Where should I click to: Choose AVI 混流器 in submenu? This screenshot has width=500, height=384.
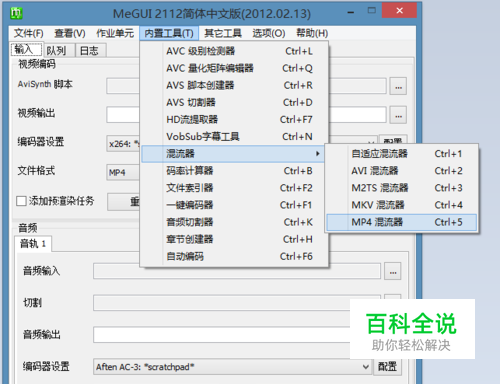tap(402, 171)
